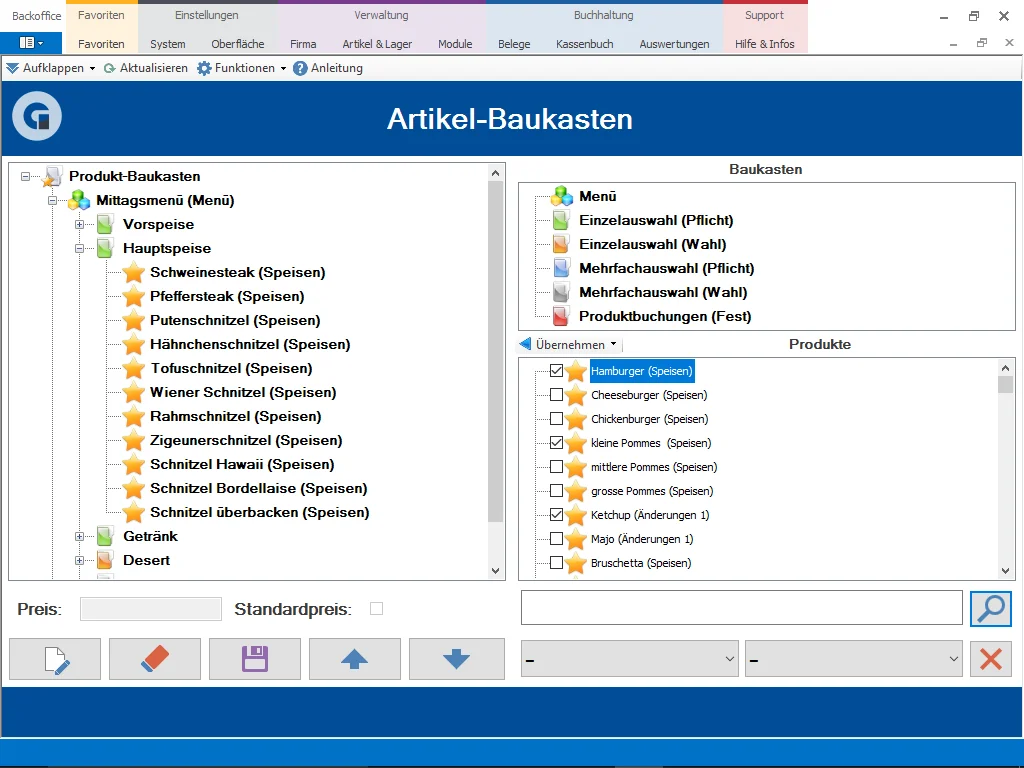Click the red X delete icon

pyautogui.click(x=990, y=658)
